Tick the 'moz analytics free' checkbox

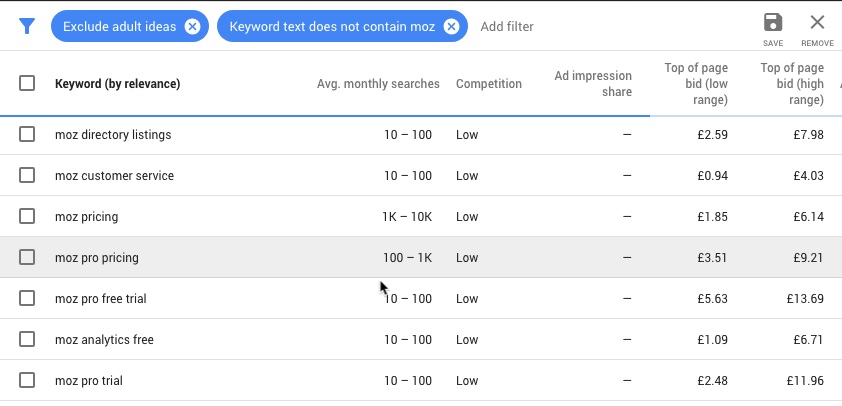point(27,339)
